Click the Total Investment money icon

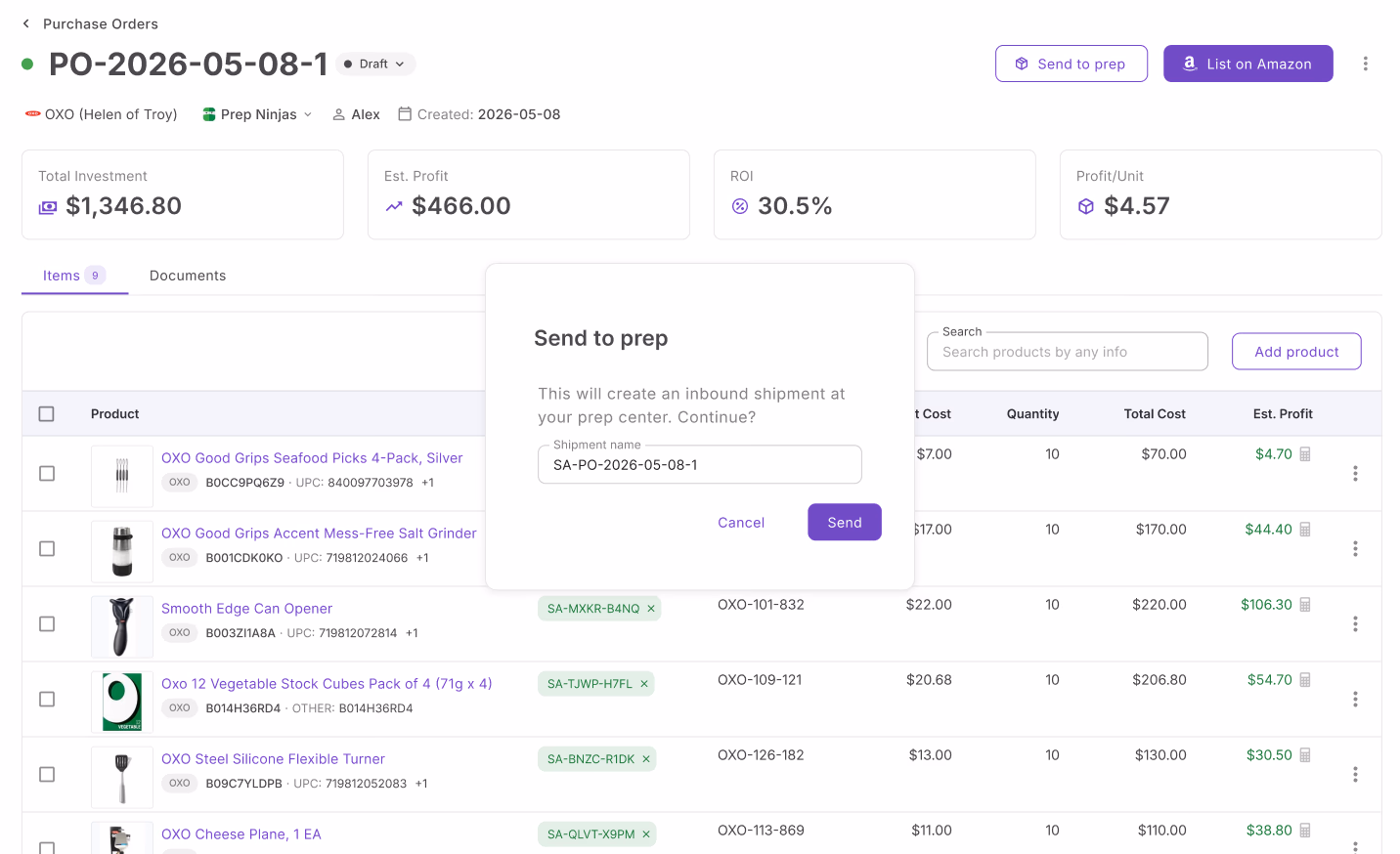tap(48, 207)
